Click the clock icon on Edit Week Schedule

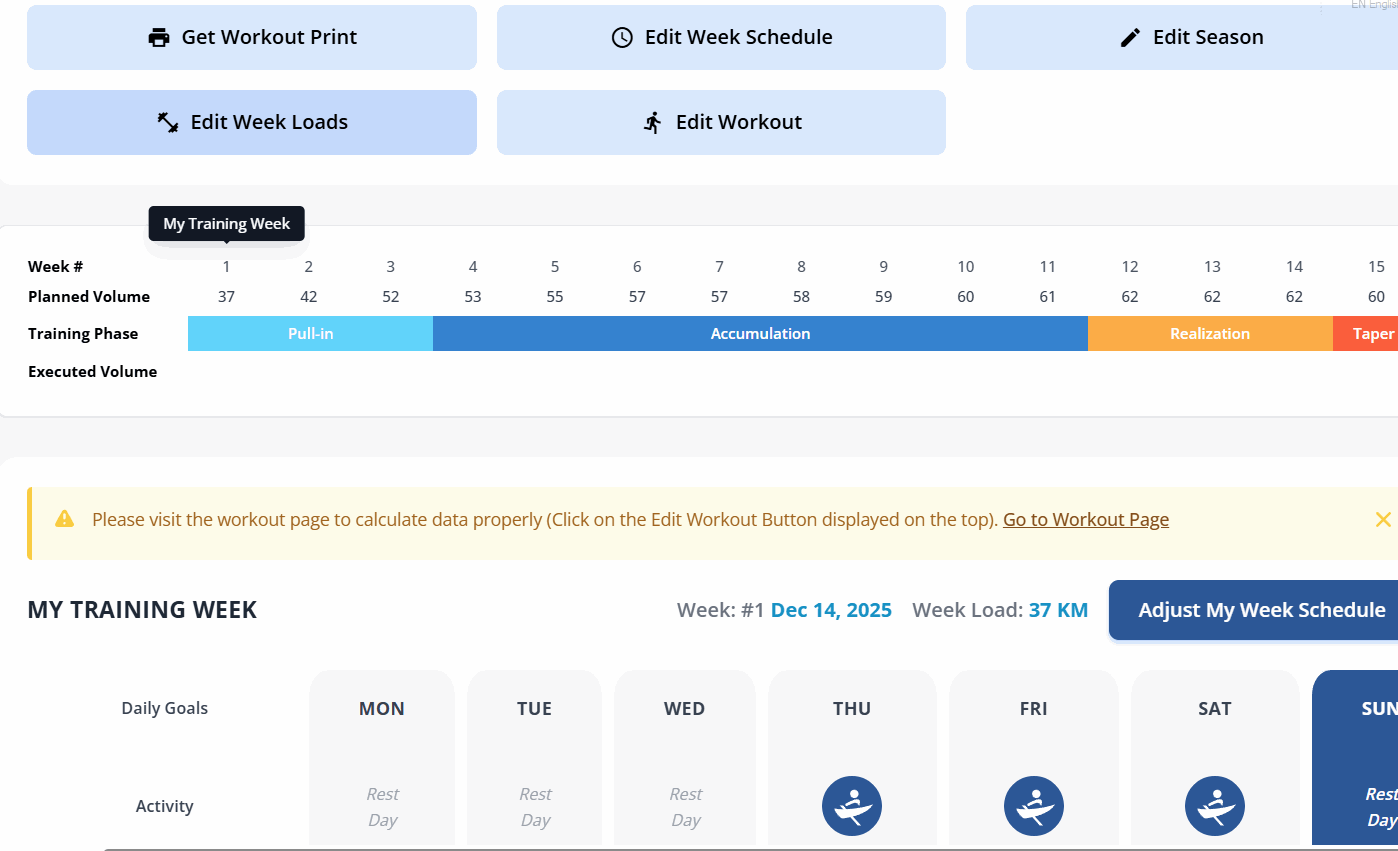[622, 38]
